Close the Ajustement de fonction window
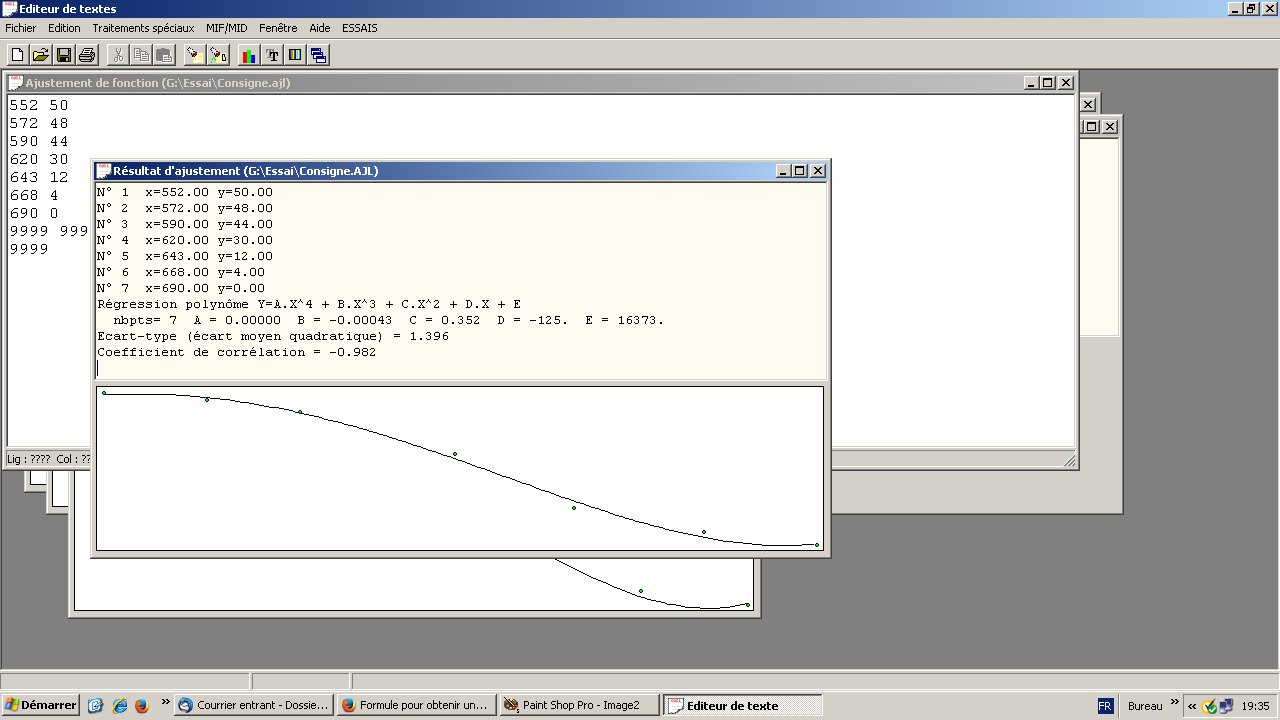This screenshot has width=1280, height=720. point(1066,83)
